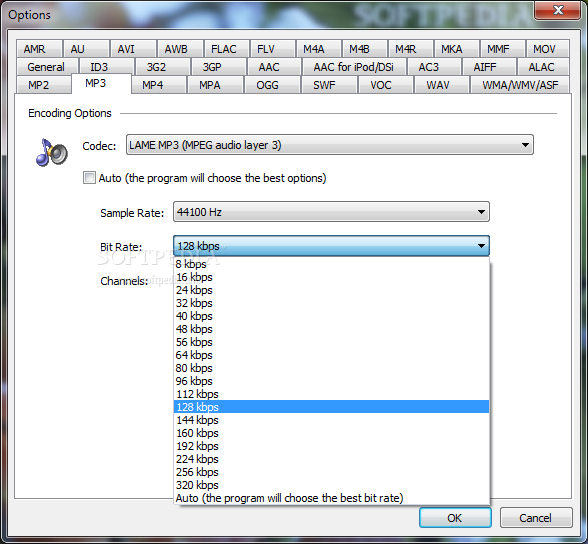Click the Cancel button
This screenshot has height=544, width=588.
pos(536,518)
